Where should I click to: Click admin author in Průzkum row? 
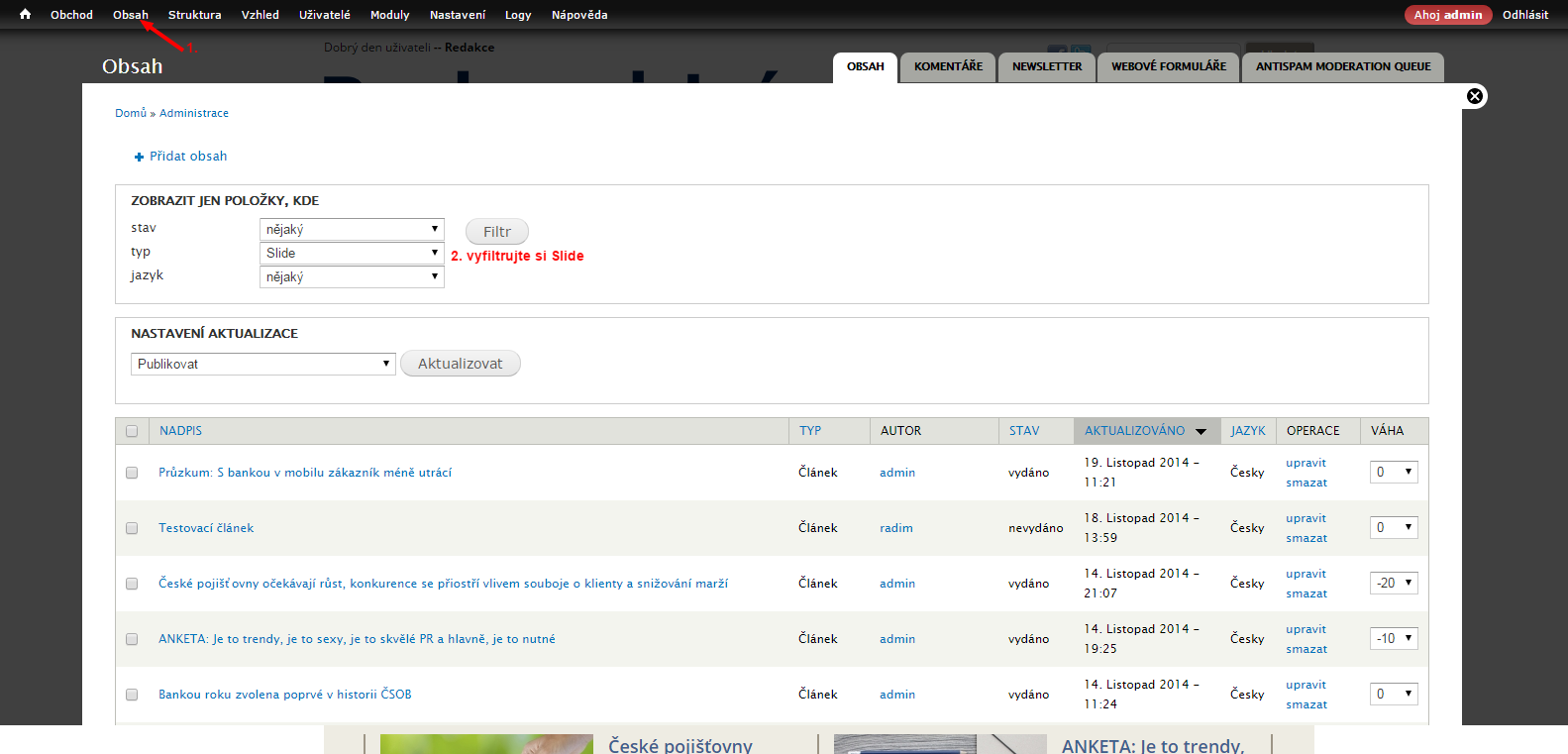(x=897, y=473)
